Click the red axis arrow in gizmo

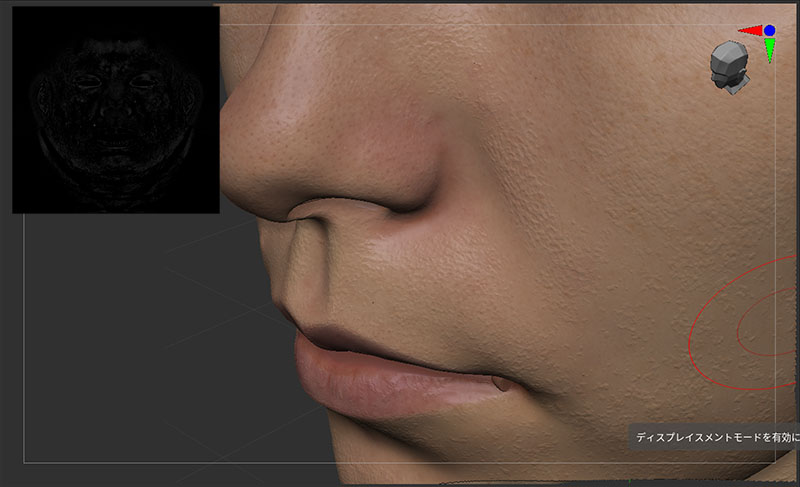point(751,31)
